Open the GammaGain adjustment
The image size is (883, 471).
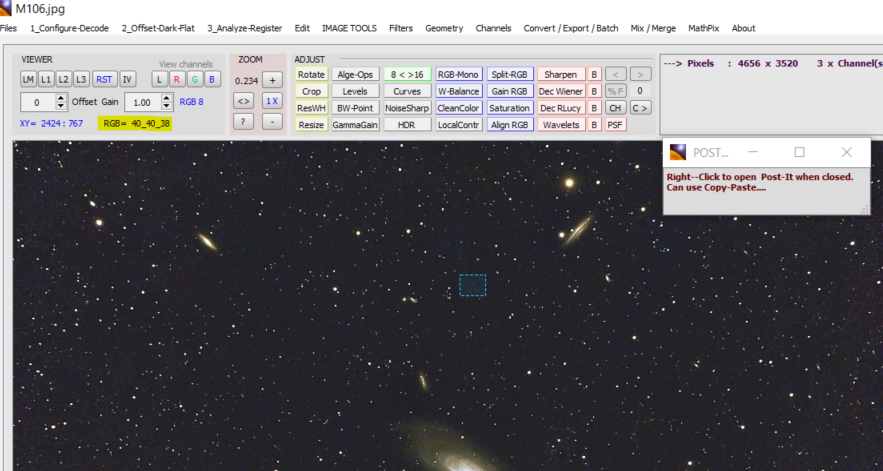click(x=355, y=125)
